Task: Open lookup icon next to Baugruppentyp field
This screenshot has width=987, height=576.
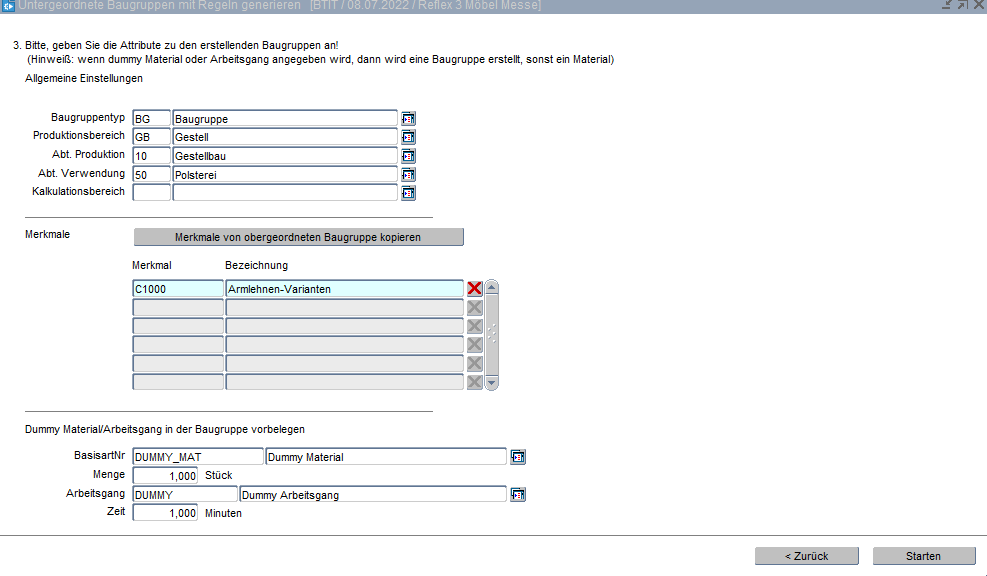Action: [x=408, y=119]
